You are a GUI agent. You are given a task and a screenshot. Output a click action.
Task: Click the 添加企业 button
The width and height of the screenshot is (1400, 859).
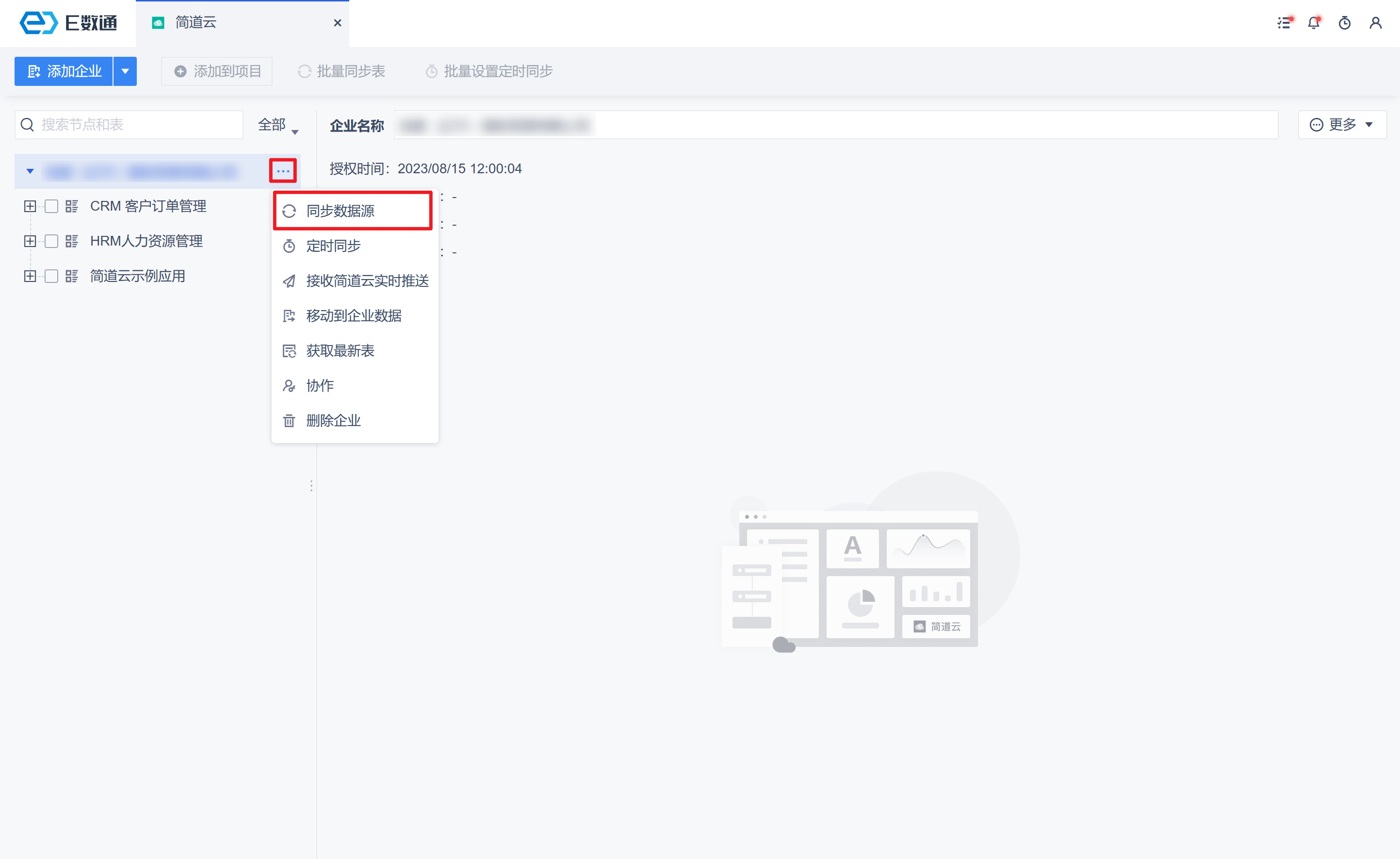pyautogui.click(x=64, y=71)
